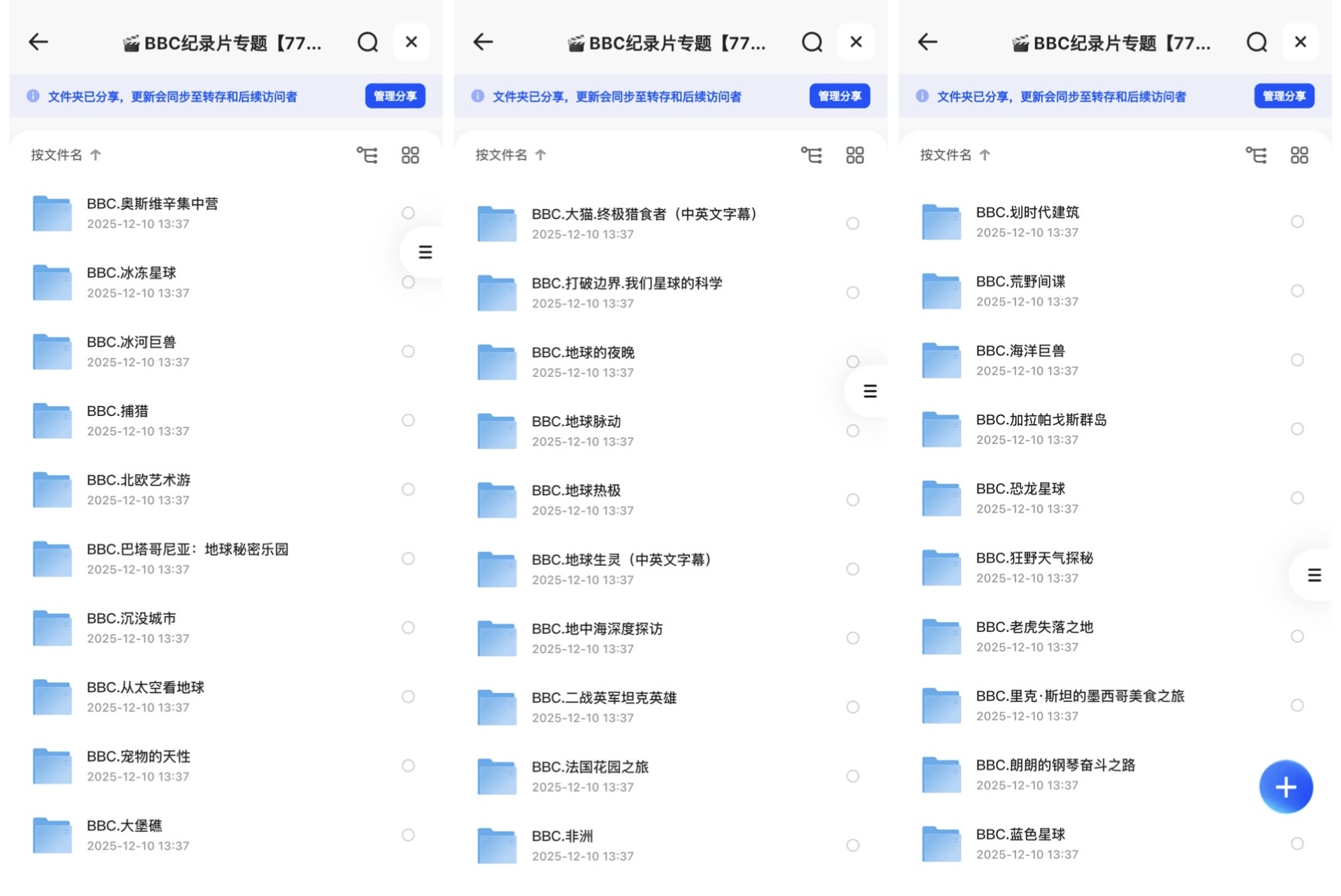Screen dimensions: 1341x896
Task: Select the circle beside BBC.地球的夜晚
Action: (x=853, y=362)
